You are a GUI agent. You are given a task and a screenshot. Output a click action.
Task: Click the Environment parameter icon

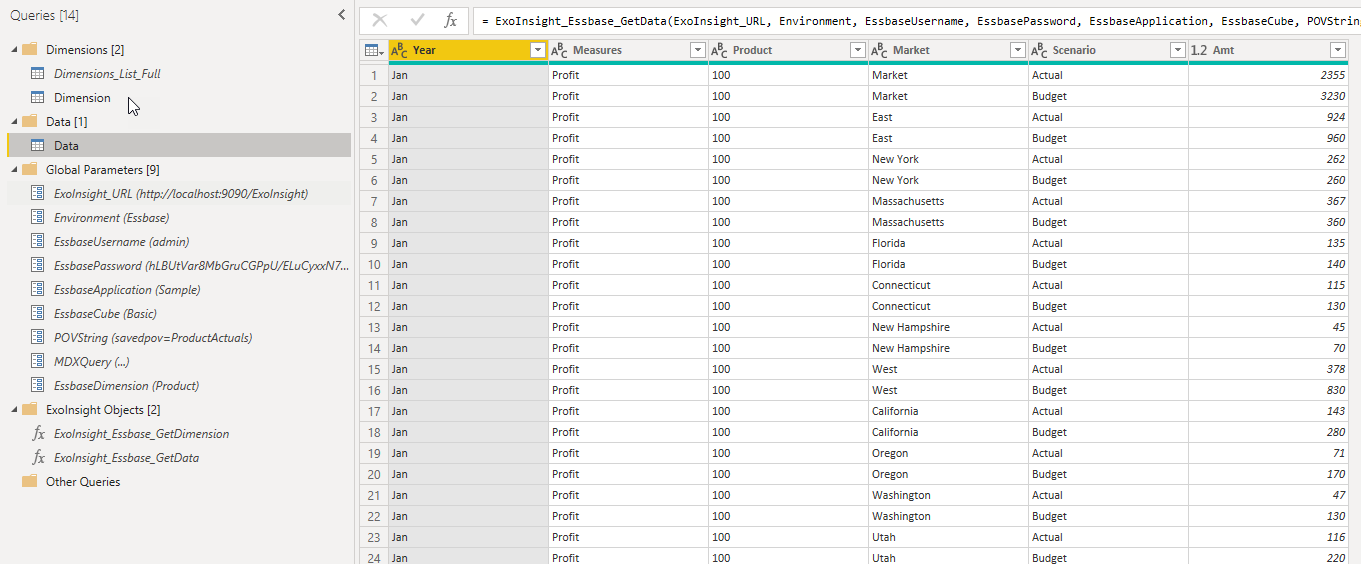coord(37,217)
